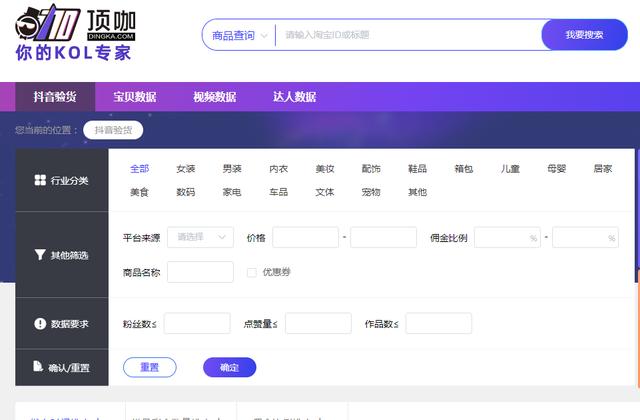Click the 行业分类 grid icon
Screen dimensions: 640x420
click(x=40, y=180)
